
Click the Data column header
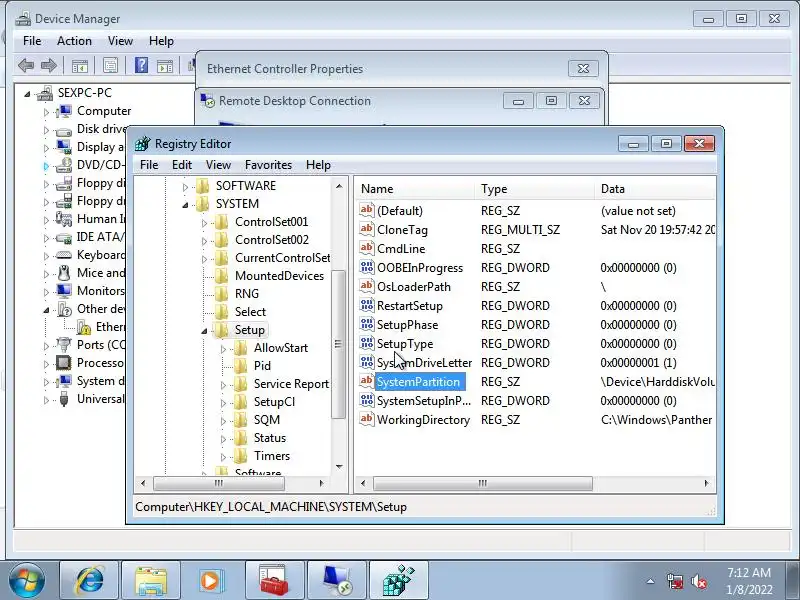click(x=656, y=189)
